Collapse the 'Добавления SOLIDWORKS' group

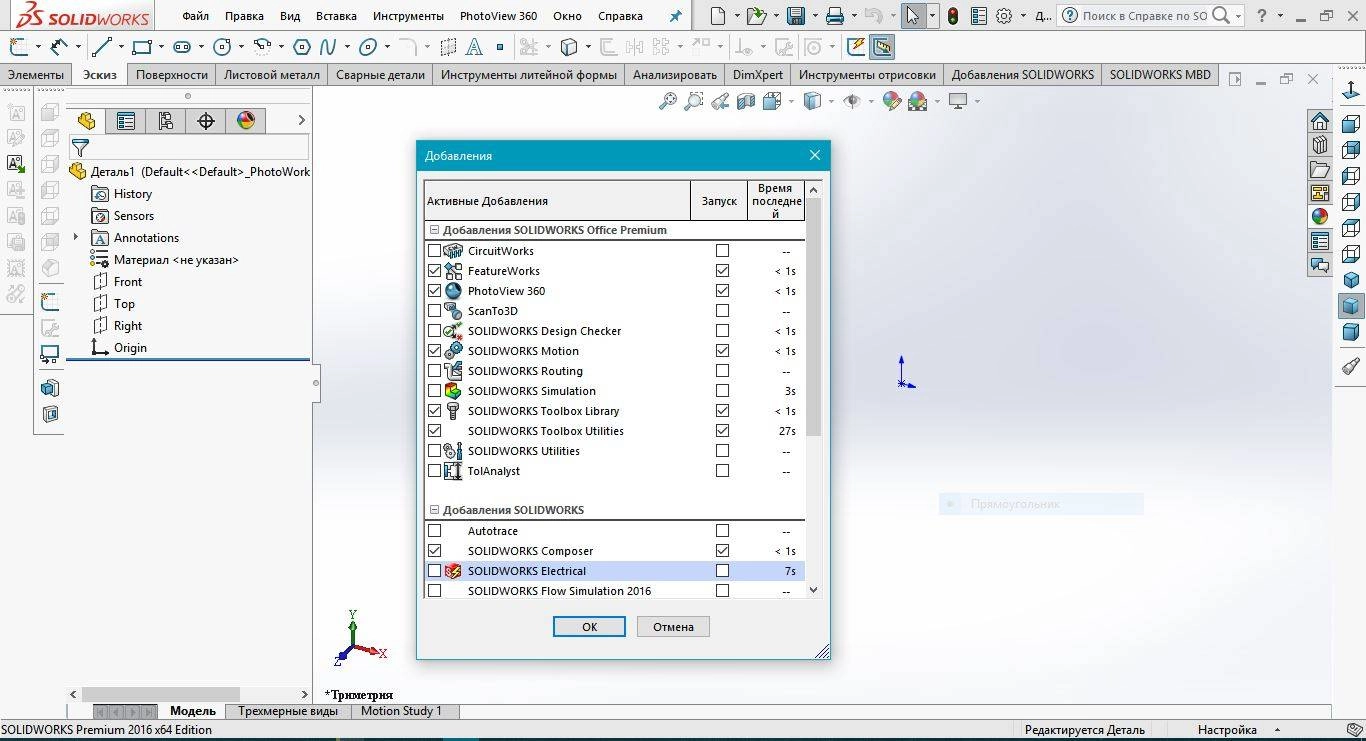[x=434, y=510]
